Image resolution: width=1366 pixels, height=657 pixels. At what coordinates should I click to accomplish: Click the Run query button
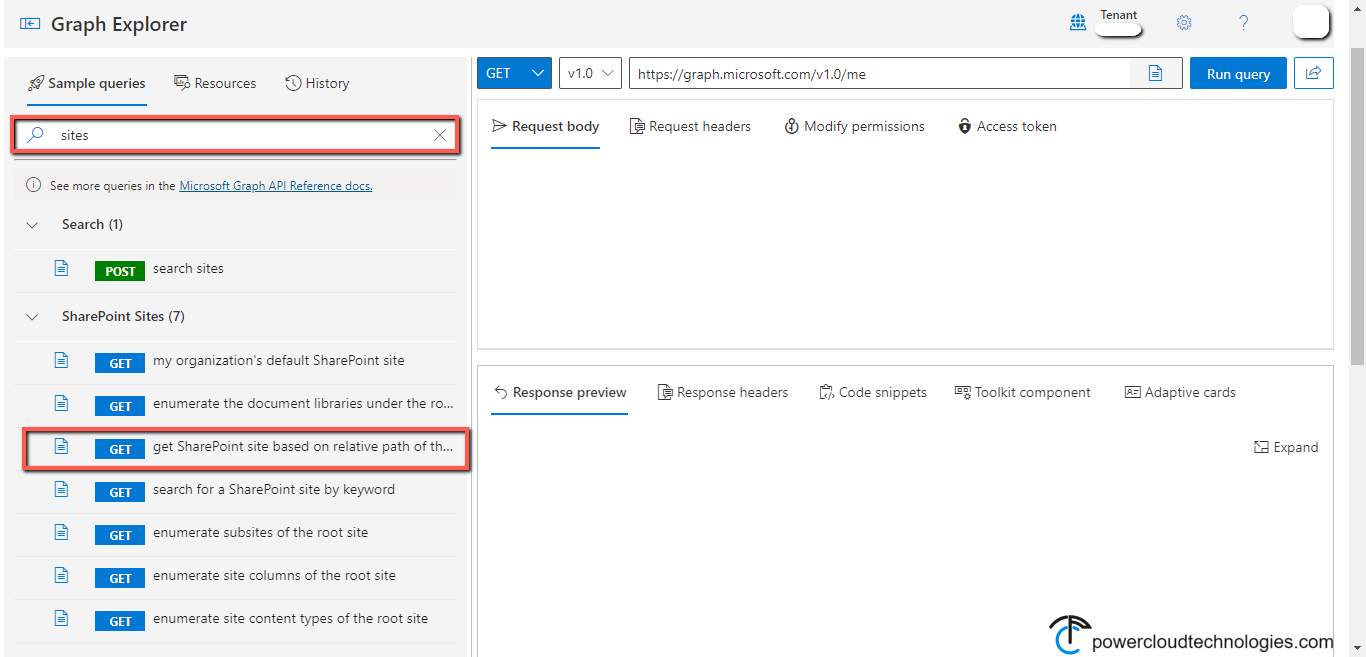[1238, 73]
